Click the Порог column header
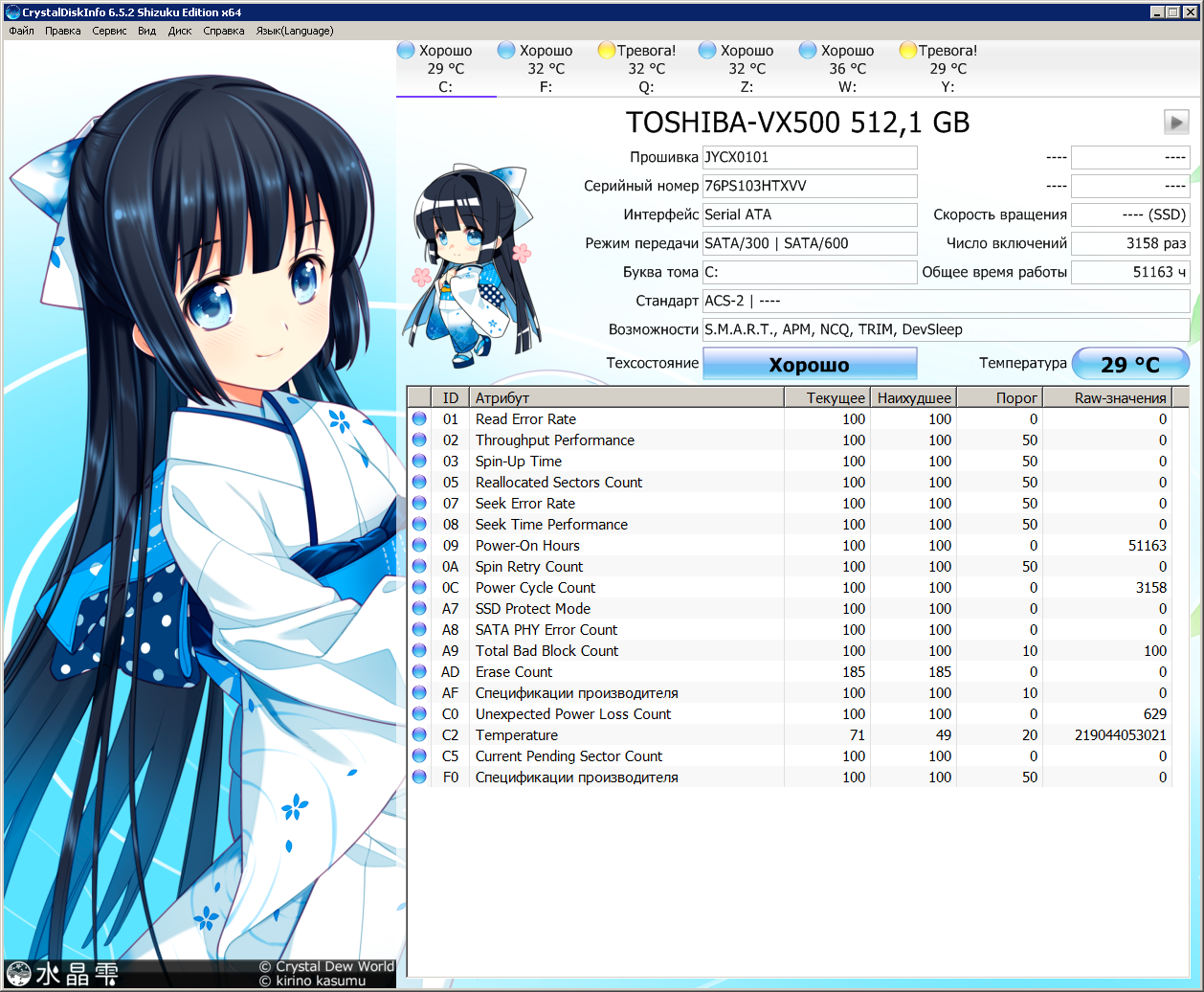 point(999,397)
